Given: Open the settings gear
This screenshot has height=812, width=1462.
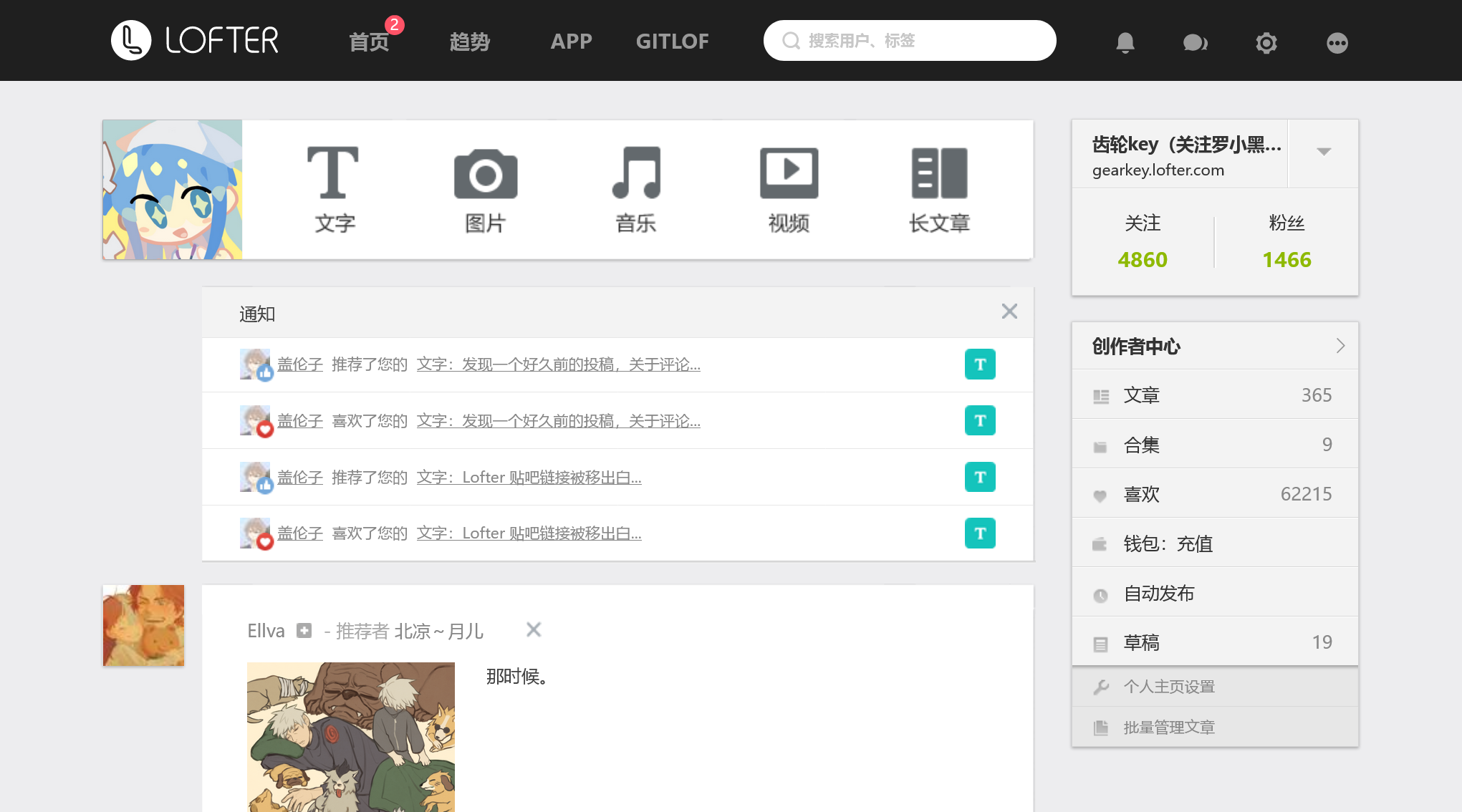Looking at the screenshot, I should (1266, 42).
